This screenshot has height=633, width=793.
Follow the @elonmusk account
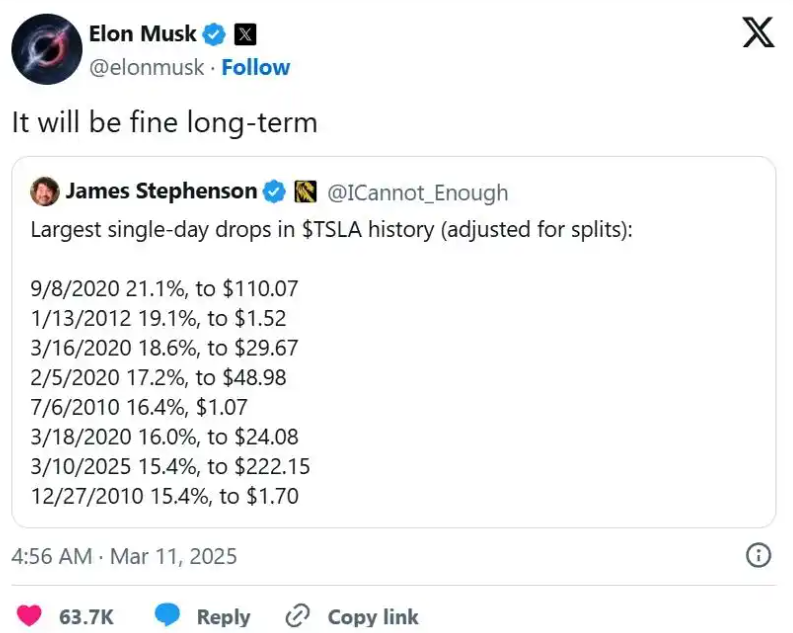255,67
